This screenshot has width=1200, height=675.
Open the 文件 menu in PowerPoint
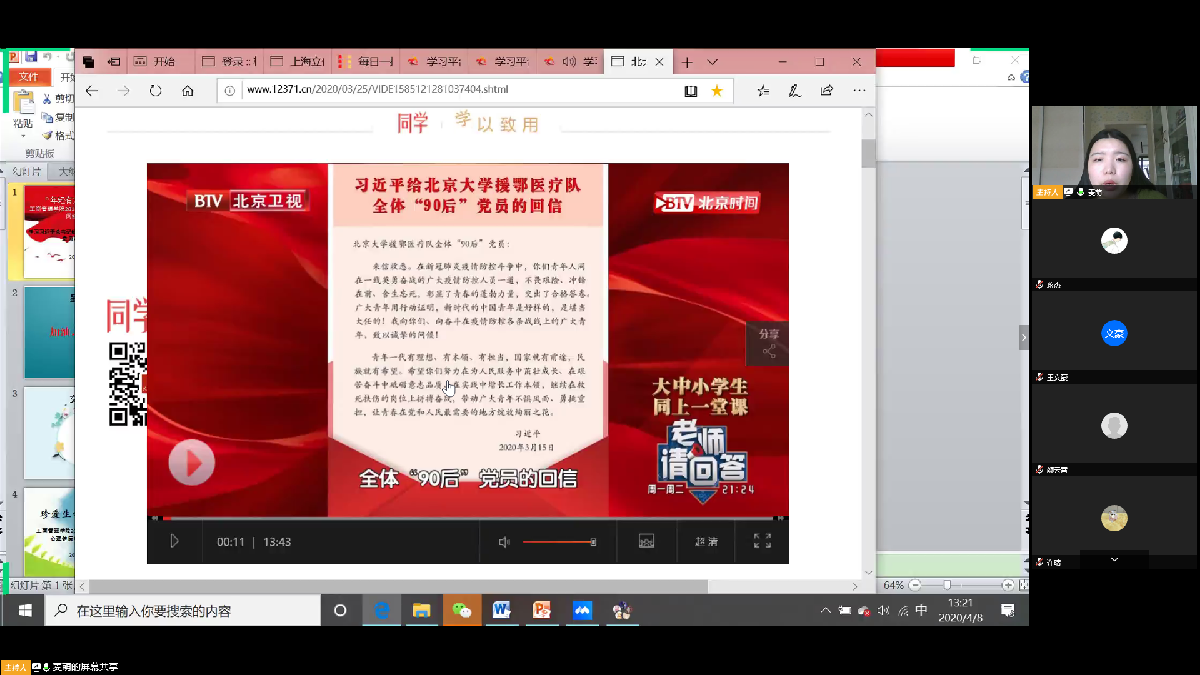[x=28, y=77]
